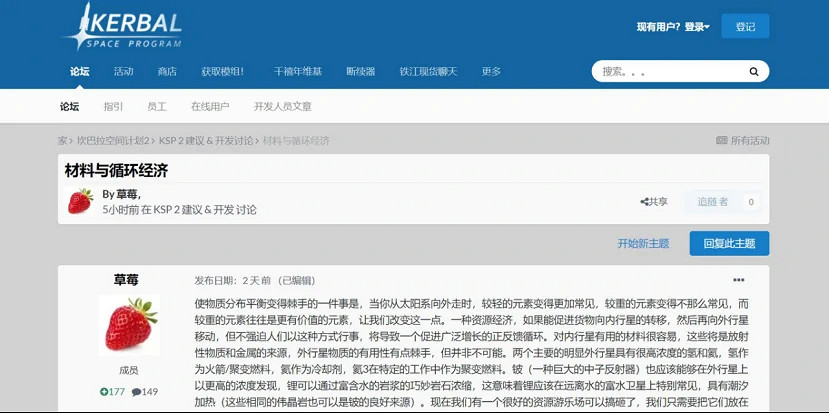Image resolution: width=829 pixels, height=413 pixels.
Task: Click the 材料与循环经济 breadcrumb text
Action: pyautogui.click(x=296, y=141)
